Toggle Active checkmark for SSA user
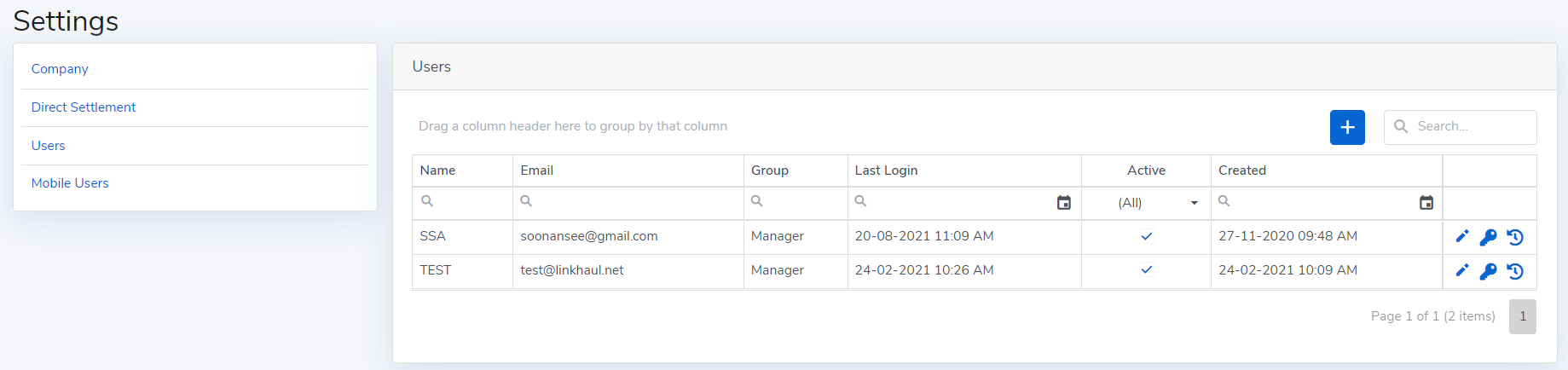This screenshot has width=1568, height=370. point(1146,236)
